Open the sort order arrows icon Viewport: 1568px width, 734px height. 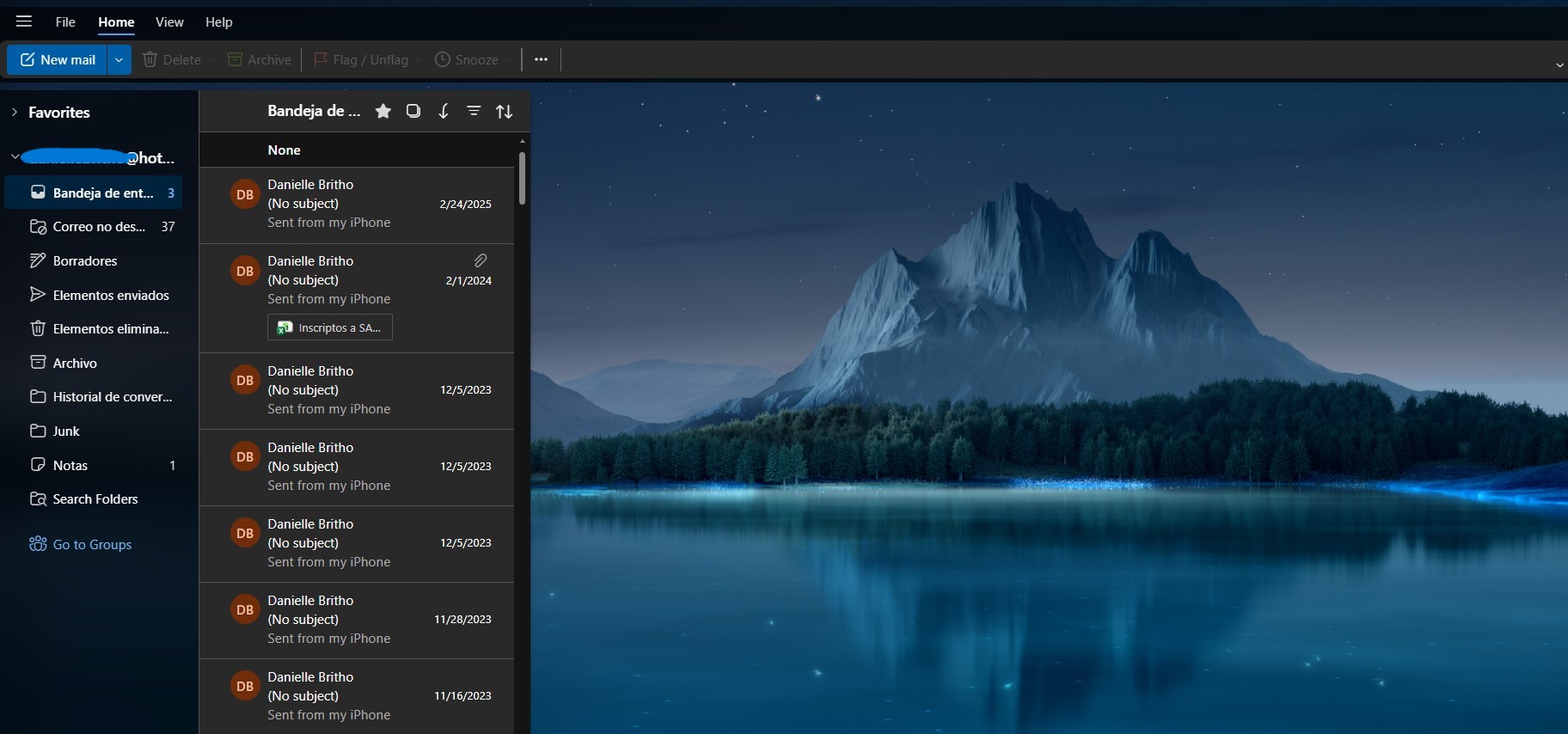coord(505,111)
